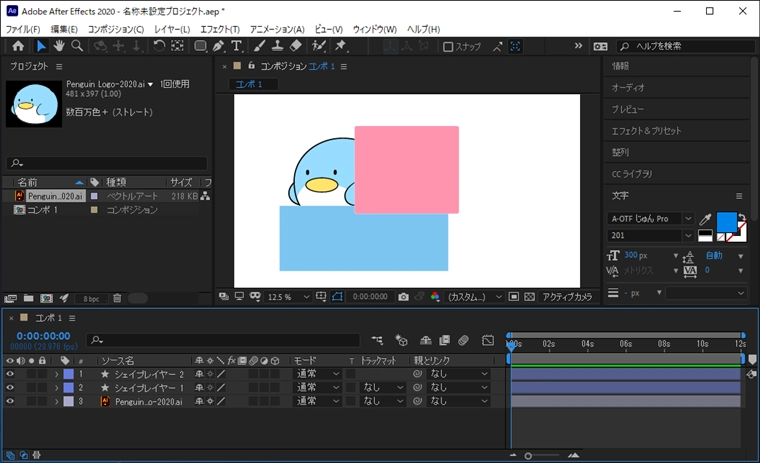This screenshot has height=463, width=760.
Task: Open the resolution (カスタム) dropdown
Action: click(x=475, y=297)
